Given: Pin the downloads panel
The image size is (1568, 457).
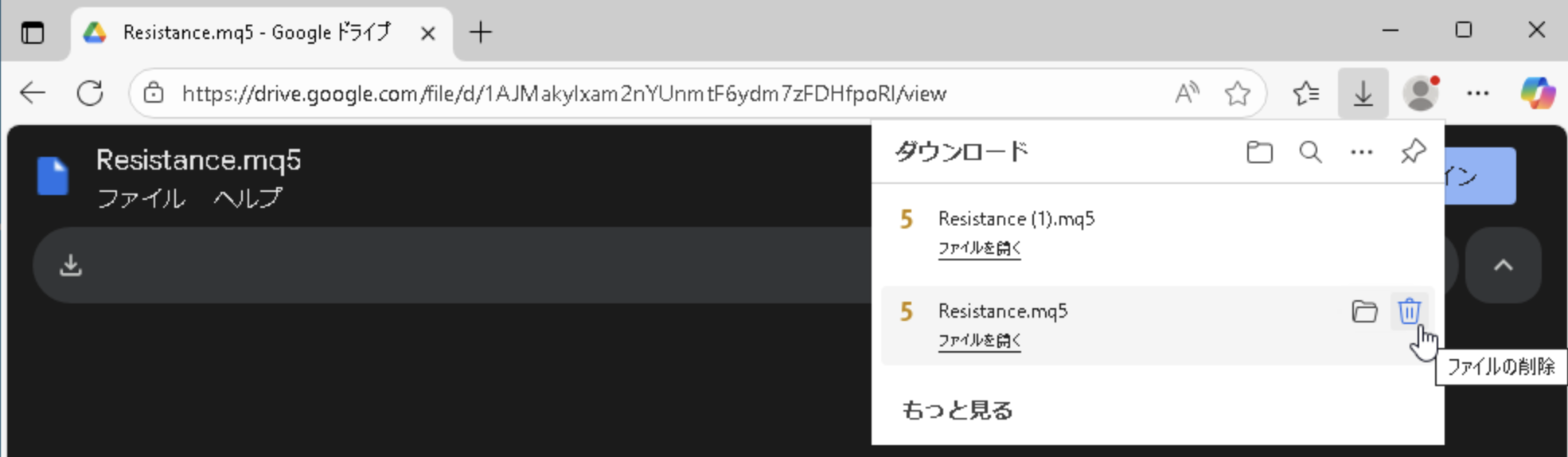Looking at the screenshot, I should [x=1413, y=152].
